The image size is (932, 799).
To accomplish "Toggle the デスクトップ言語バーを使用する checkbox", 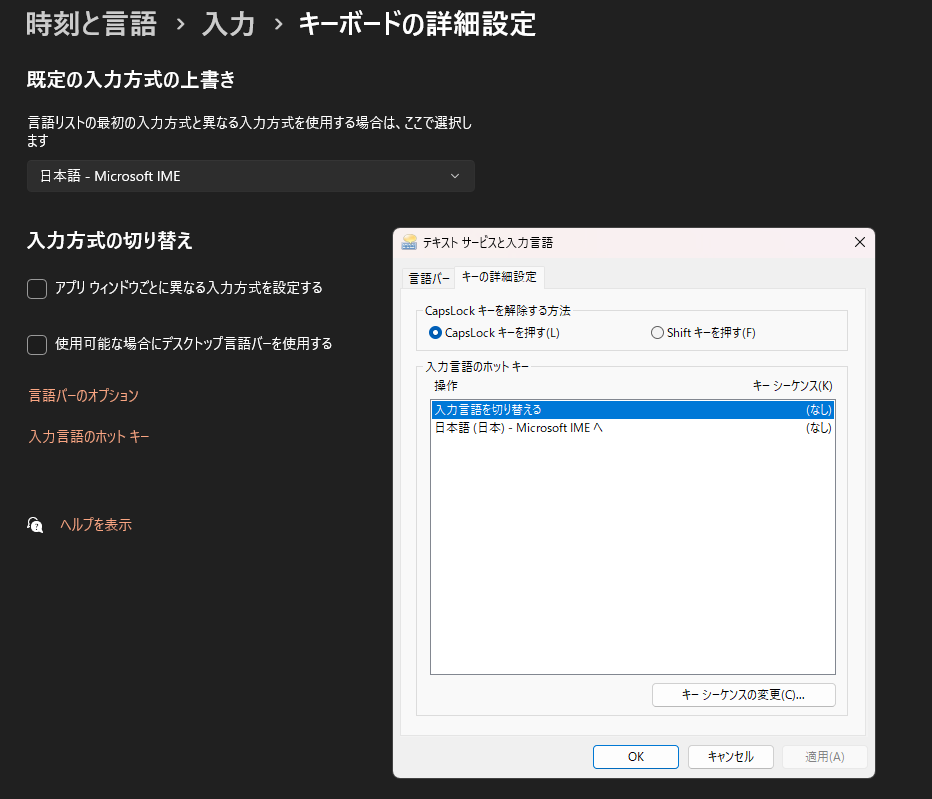I will (x=37, y=344).
